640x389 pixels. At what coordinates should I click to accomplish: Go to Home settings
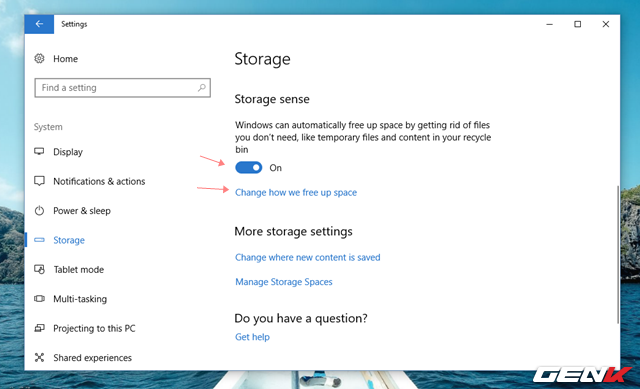pyautogui.click(x=65, y=59)
